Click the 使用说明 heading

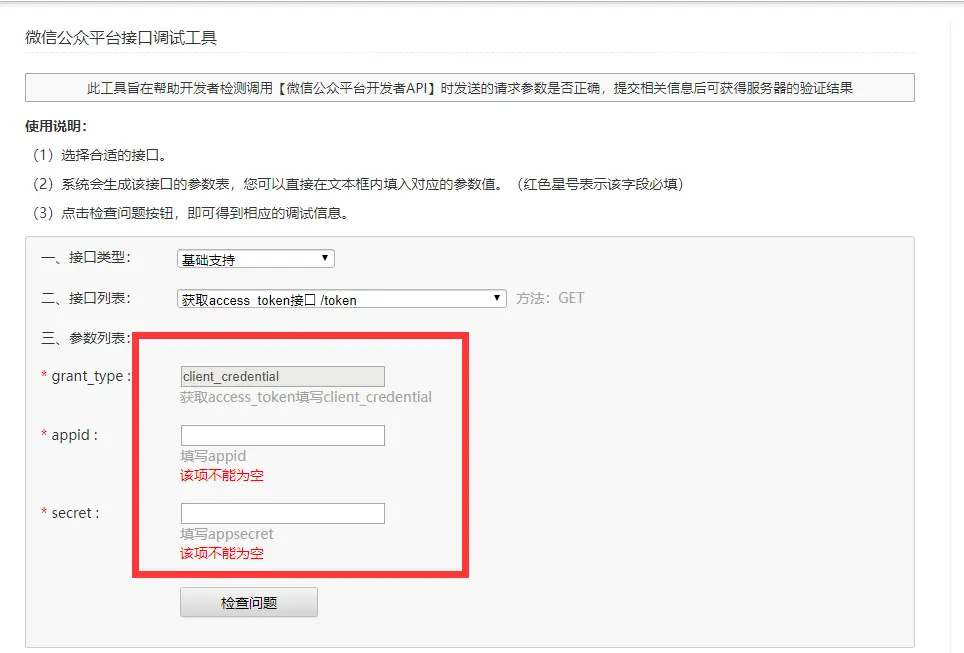coord(56,126)
